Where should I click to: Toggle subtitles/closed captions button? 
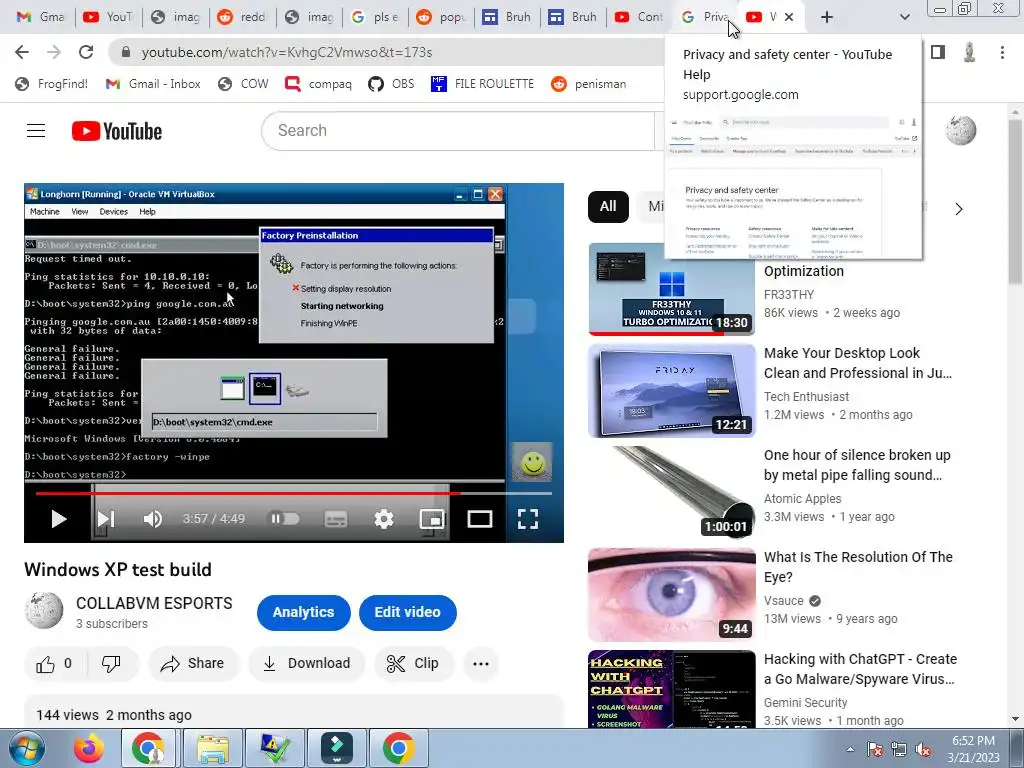click(x=336, y=519)
